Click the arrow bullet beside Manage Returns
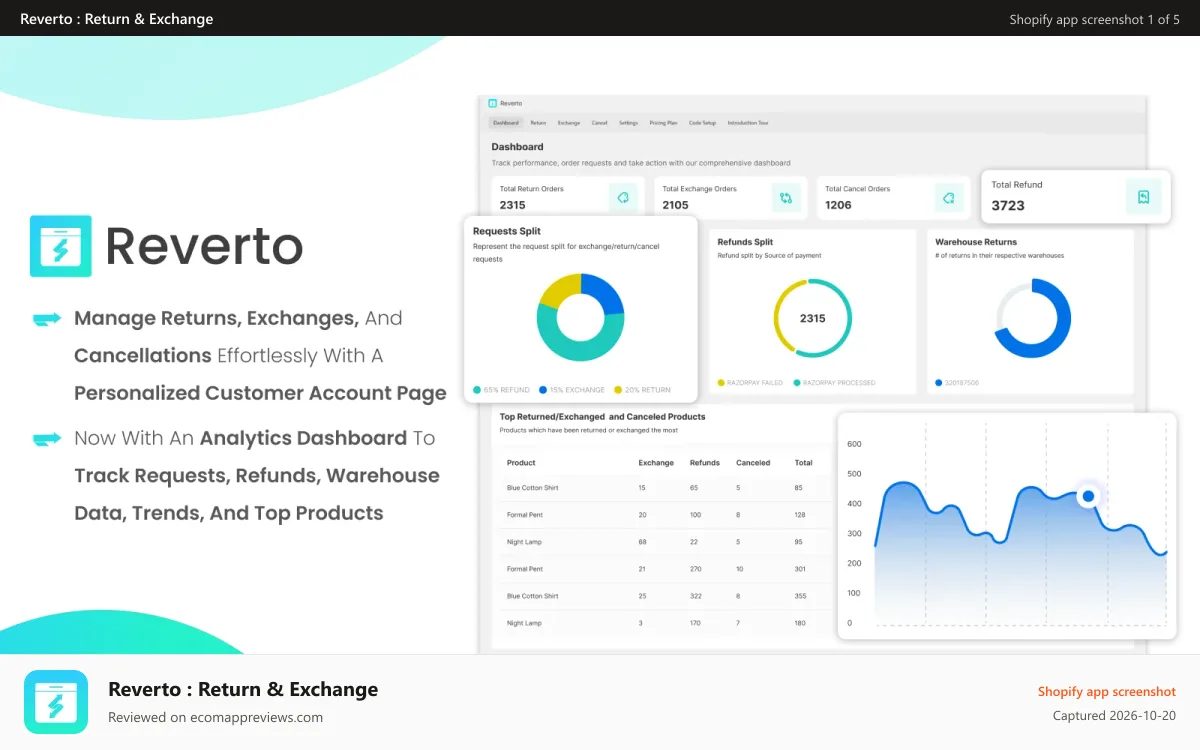The image size is (1200, 750). (x=47, y=319)
